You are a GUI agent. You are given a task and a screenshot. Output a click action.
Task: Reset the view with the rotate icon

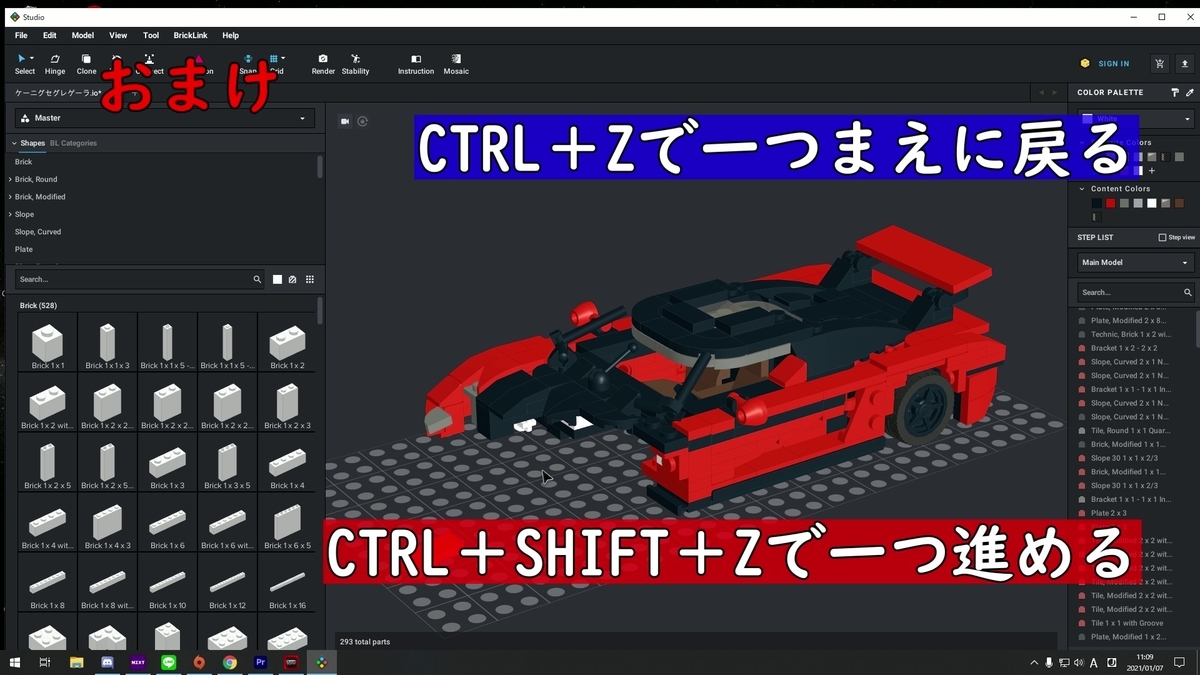coord(362,121)
